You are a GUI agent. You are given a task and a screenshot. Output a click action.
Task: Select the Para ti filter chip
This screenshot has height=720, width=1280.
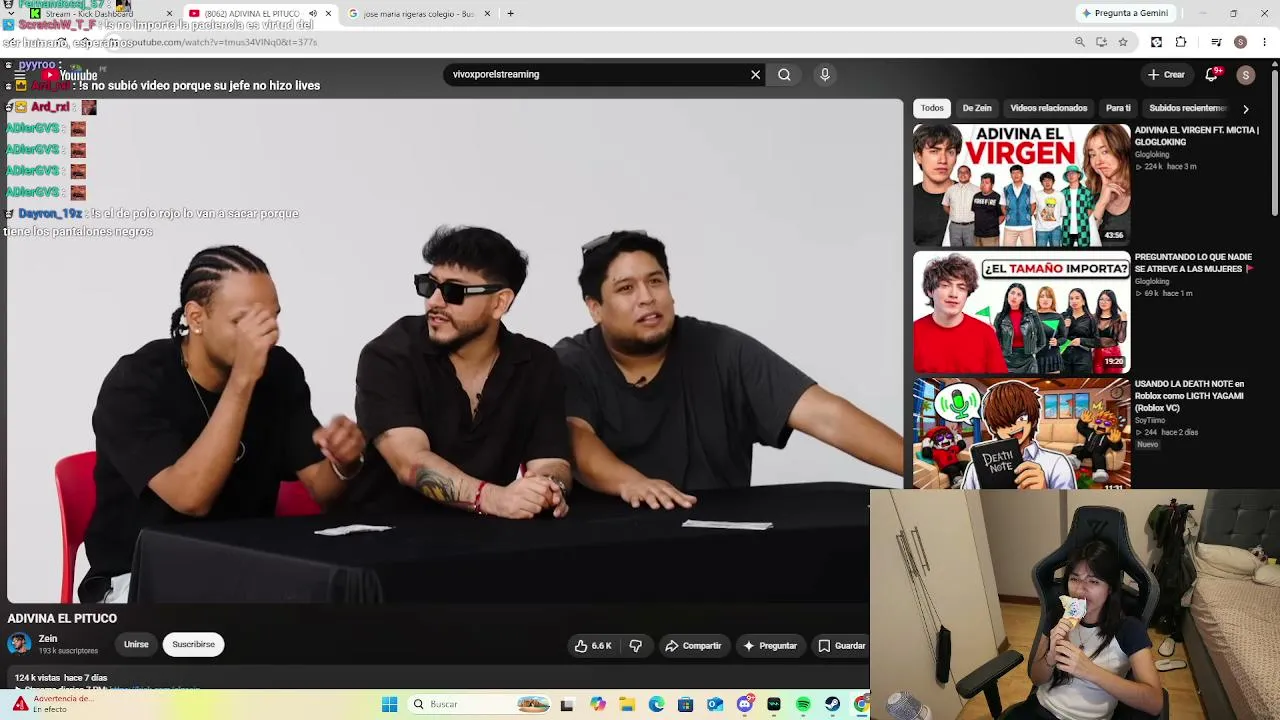pyautogui.click(x=1118, y=108)
